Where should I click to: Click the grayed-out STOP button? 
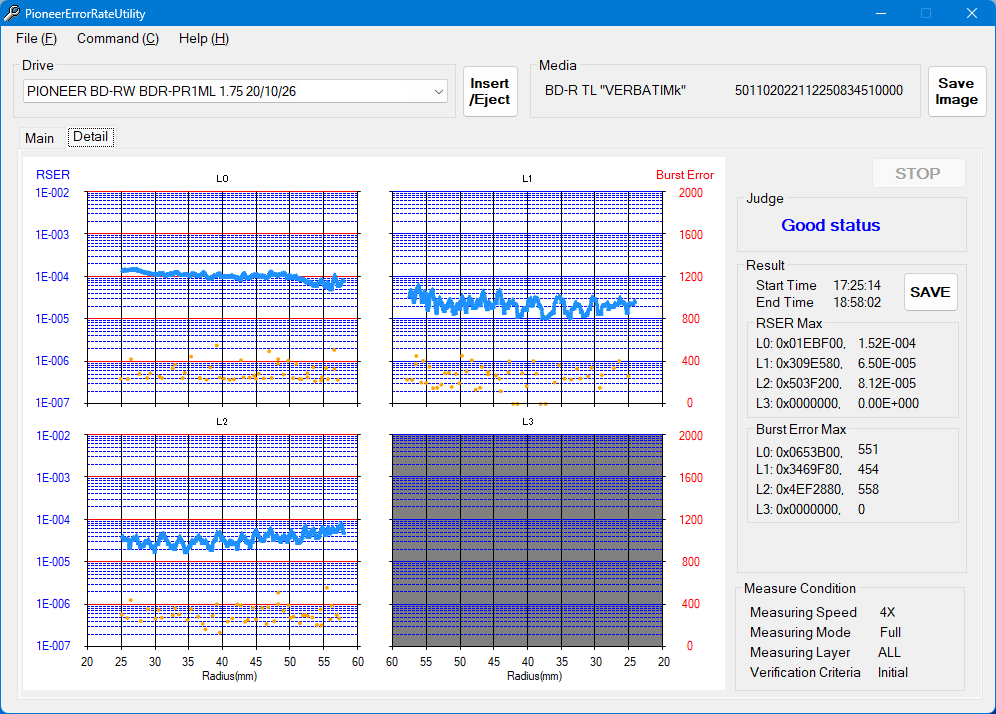[917, 173]
